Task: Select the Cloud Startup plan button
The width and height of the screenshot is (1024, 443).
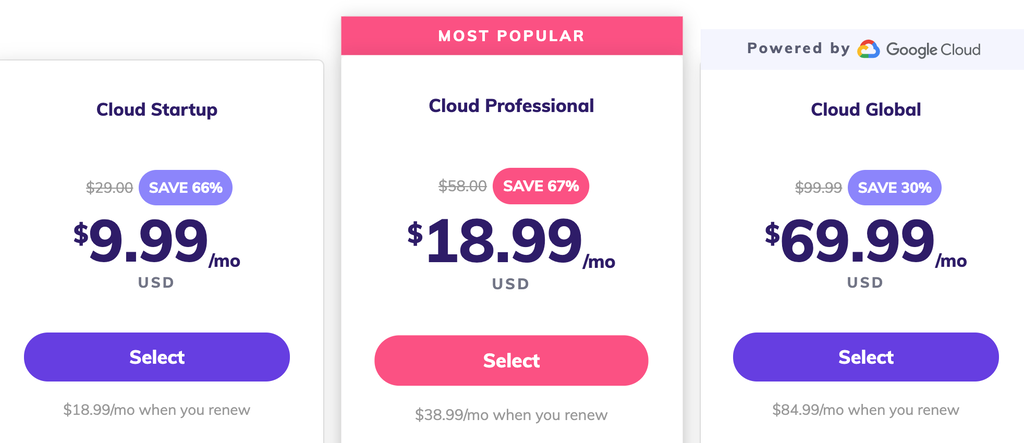Action: [x=157, y=357]
